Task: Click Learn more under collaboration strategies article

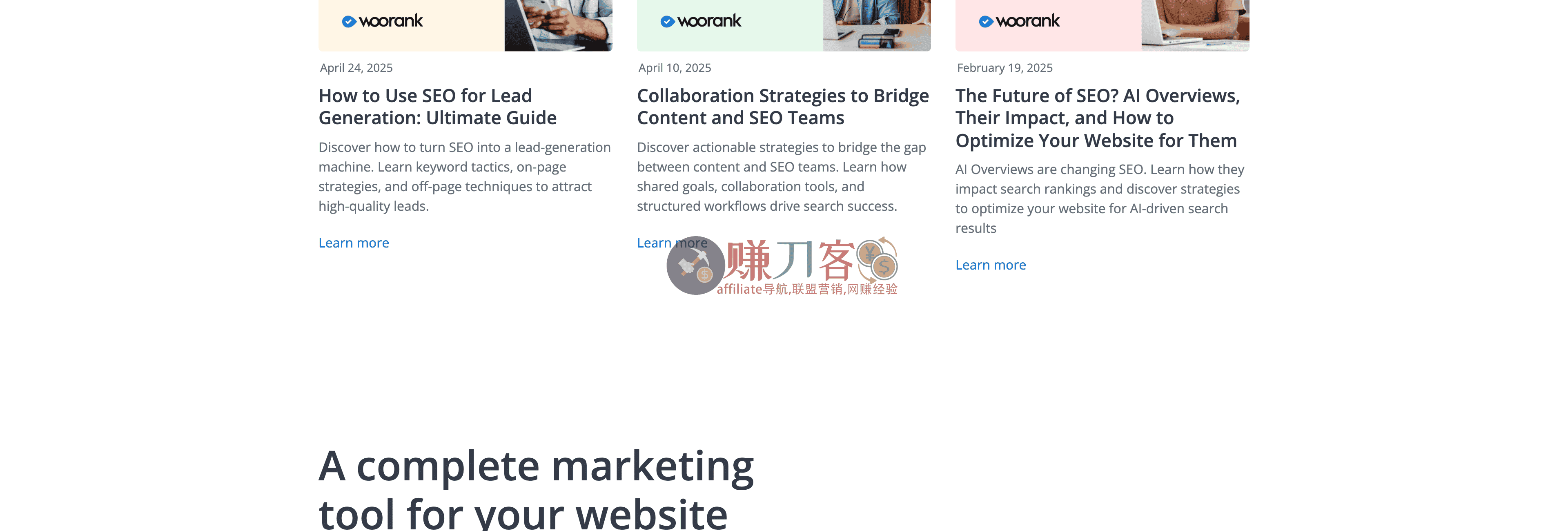Action: (672, 243)
